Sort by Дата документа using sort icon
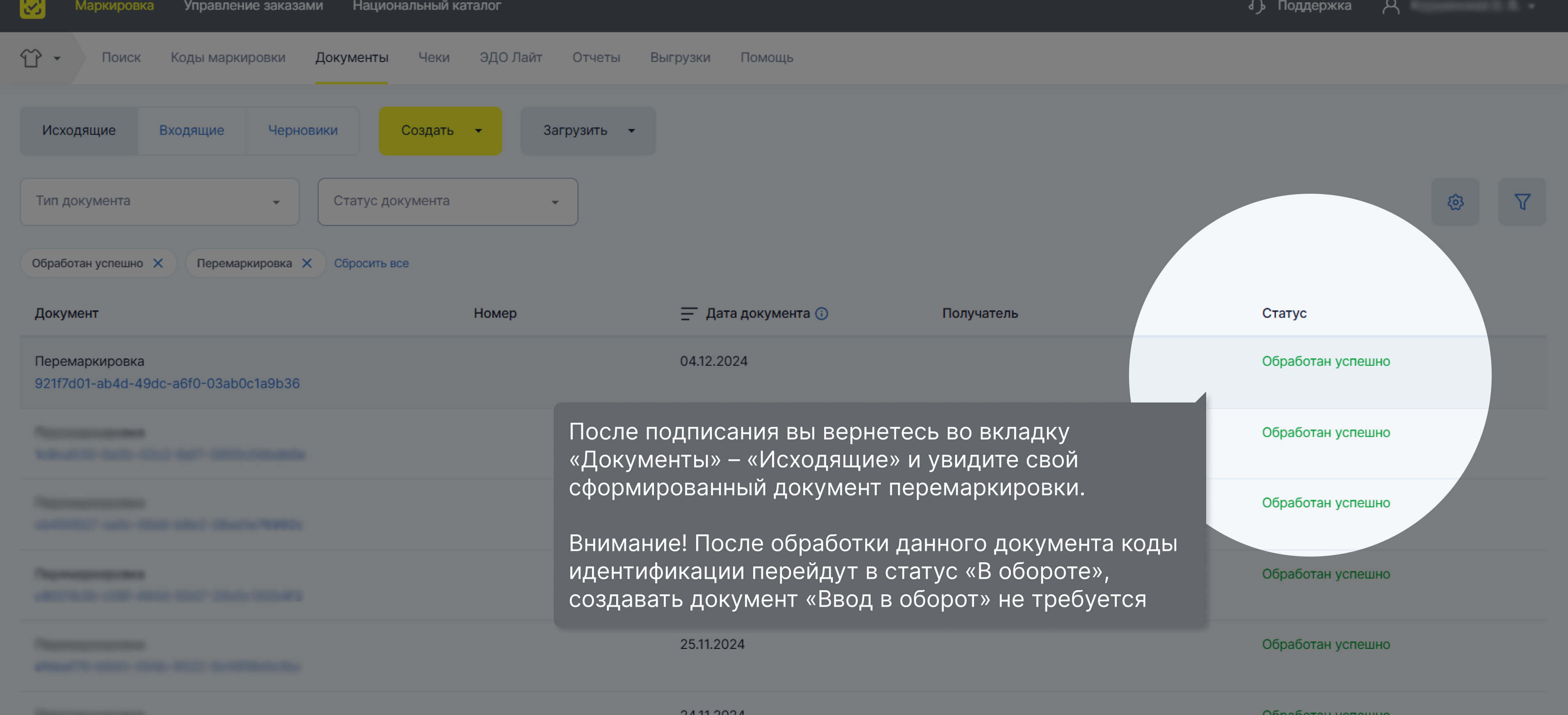This screenshot has width=1568, height=715. 688,313
